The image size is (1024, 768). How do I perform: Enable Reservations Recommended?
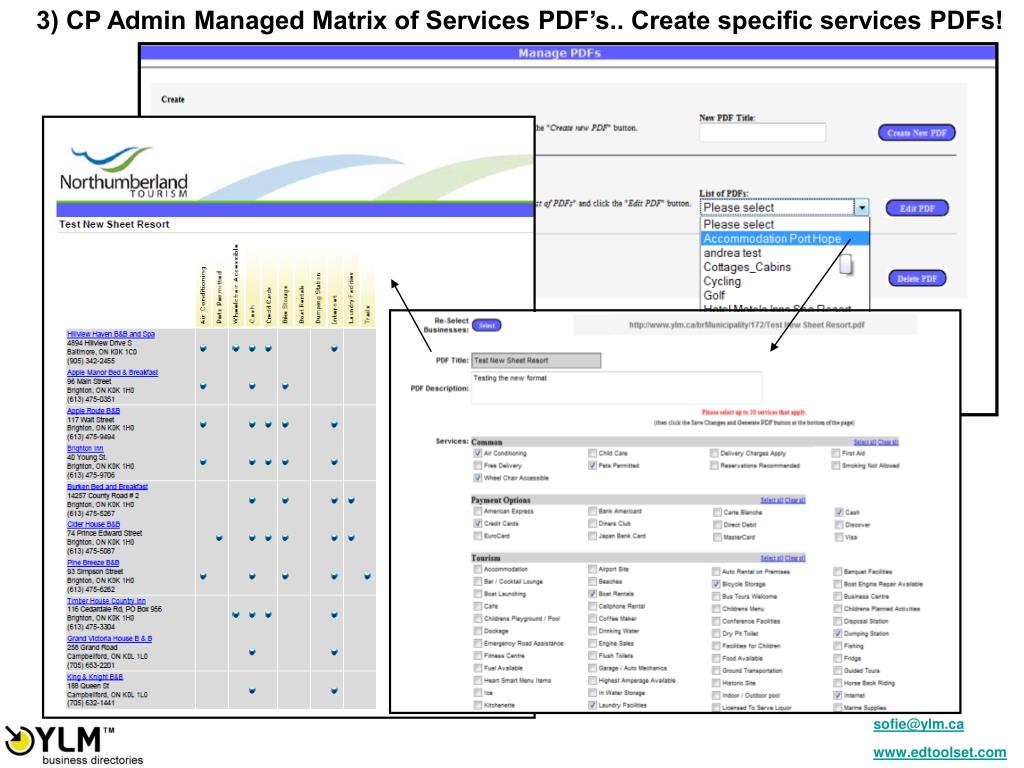point(714,466)
